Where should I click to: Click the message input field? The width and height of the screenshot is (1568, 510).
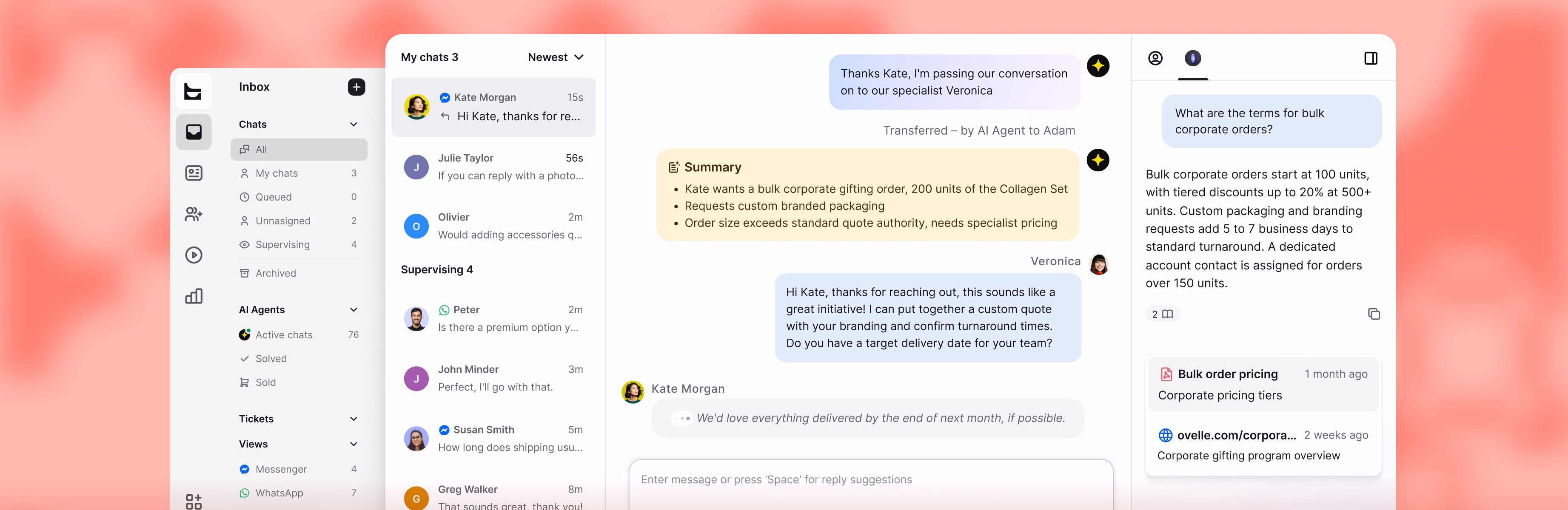[871, 484]
